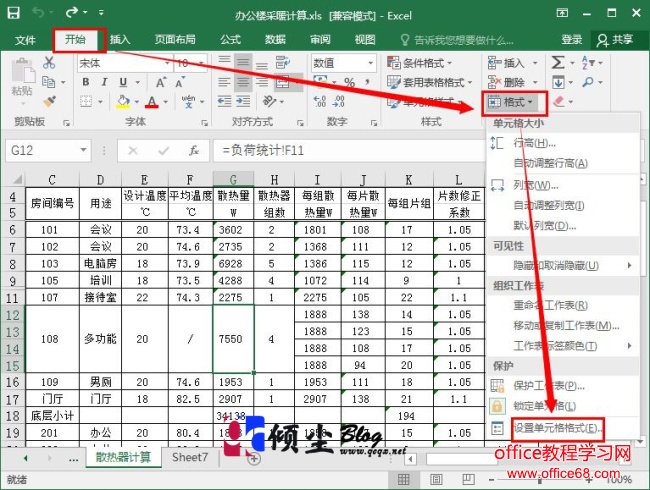650x490 pixels.
Task: Open the 文件 tab
Action: tap(25, 40)
